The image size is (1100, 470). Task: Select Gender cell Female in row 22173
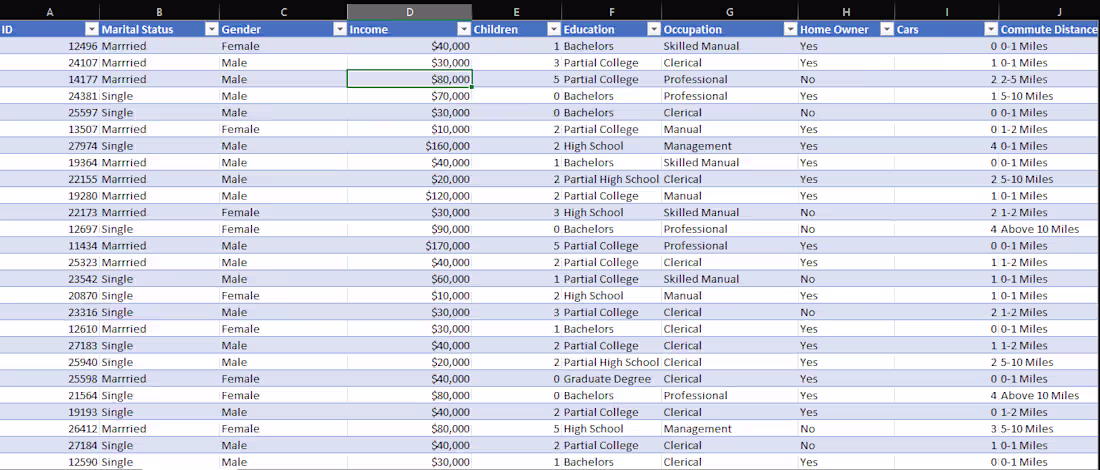(283, 213)
